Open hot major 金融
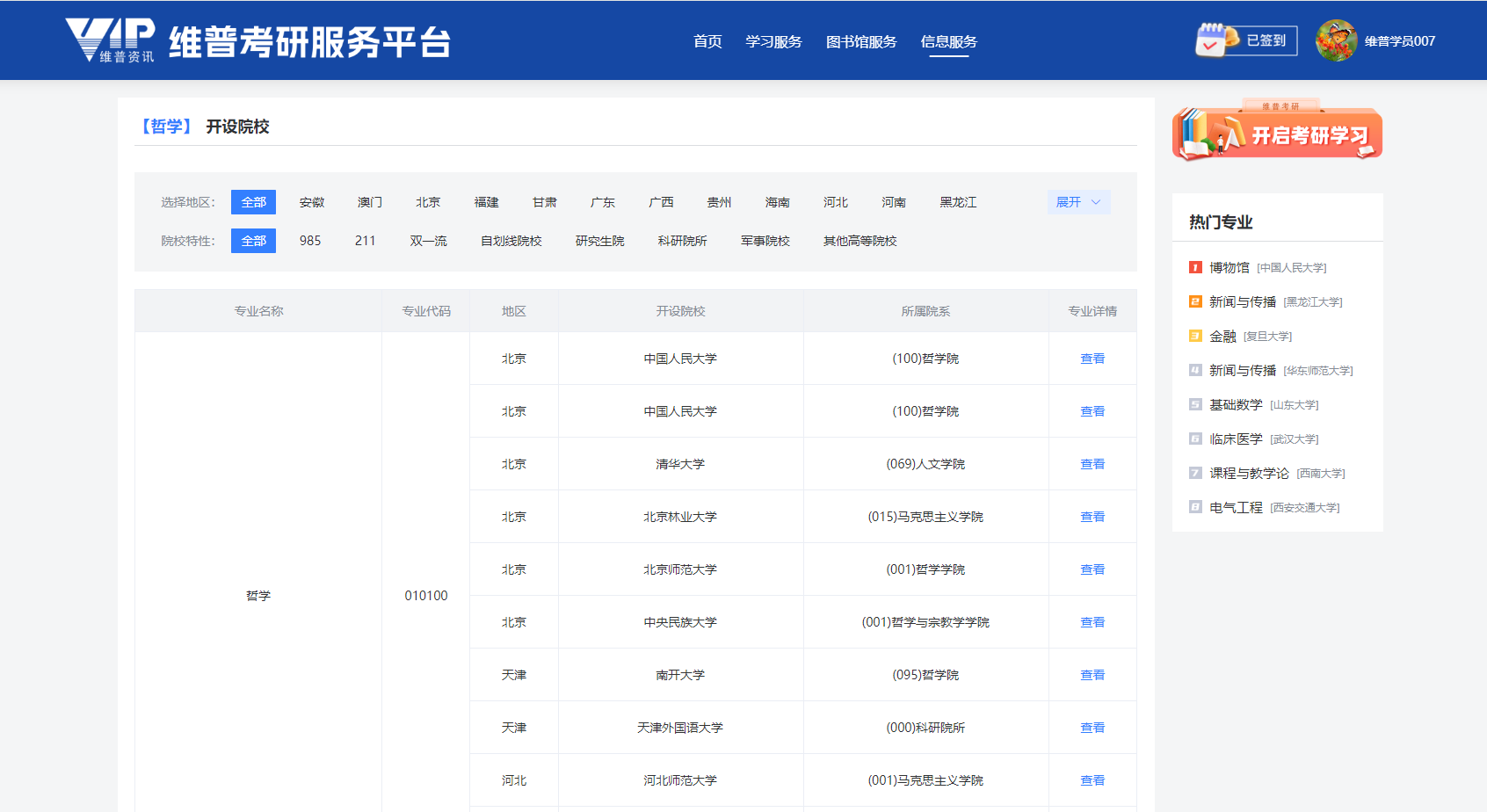The width and height of the screenshot is (1487, 812). click(1222, 336)
